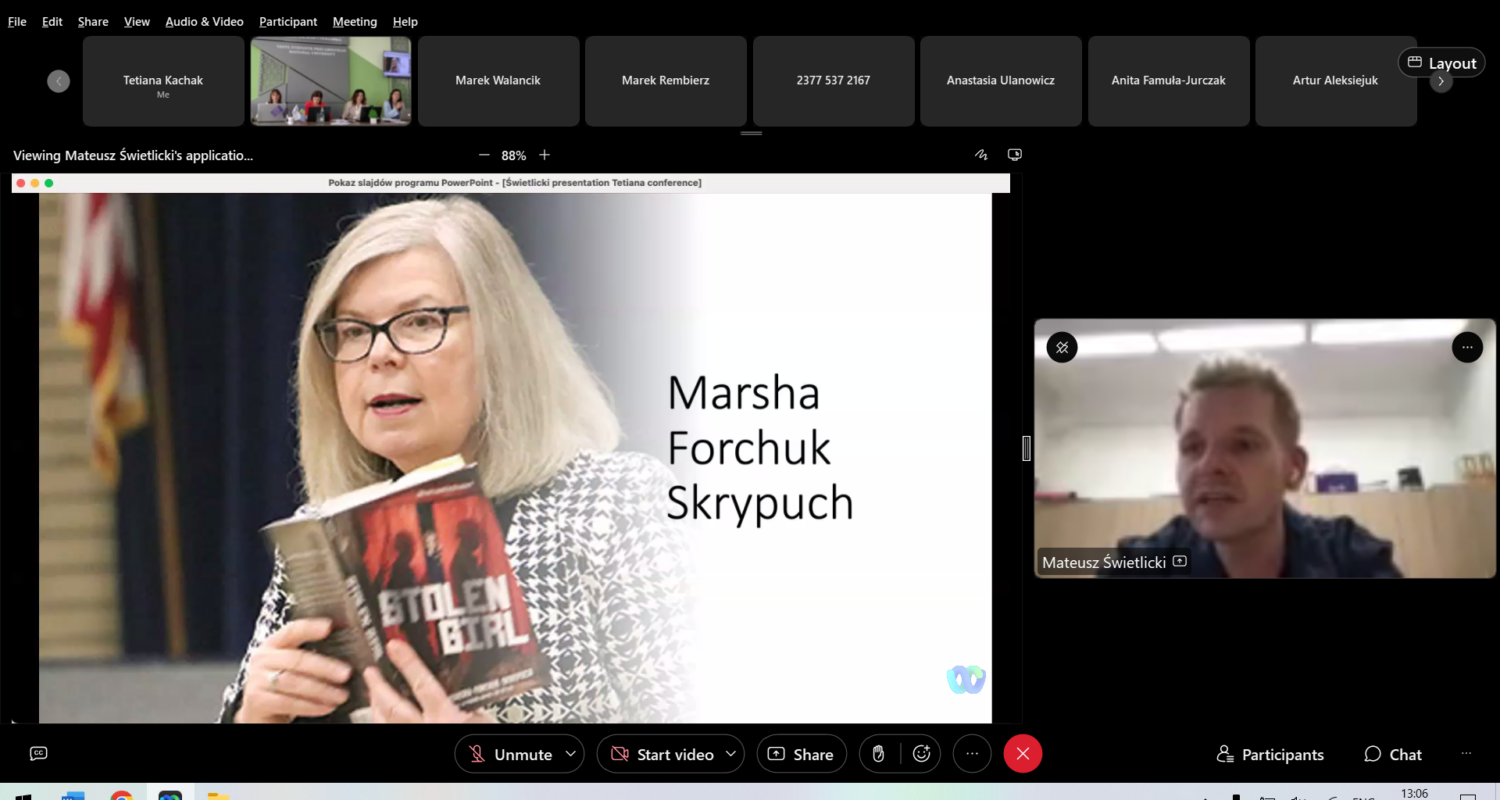
Task: Open the Meeting menu
Action: point(355,21)
